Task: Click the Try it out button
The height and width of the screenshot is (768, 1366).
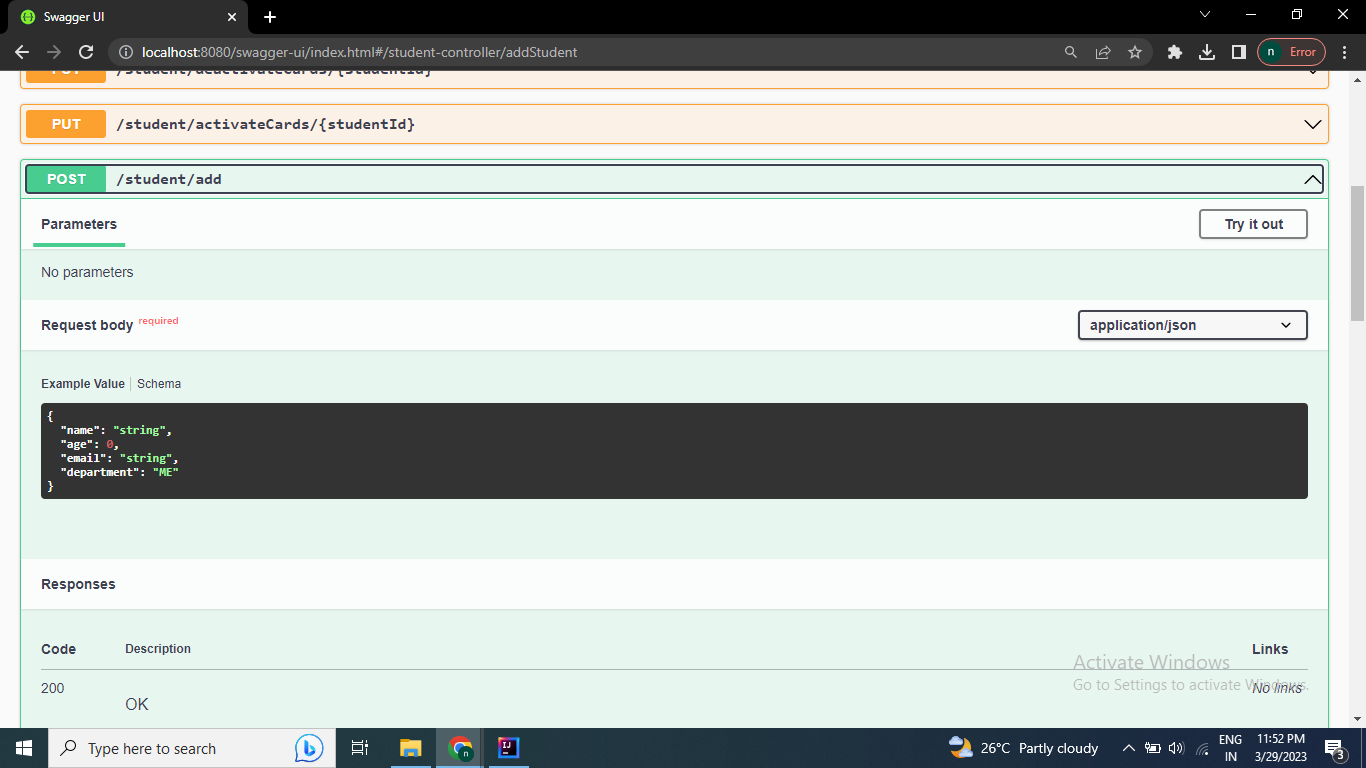Action: point(1253,224)
